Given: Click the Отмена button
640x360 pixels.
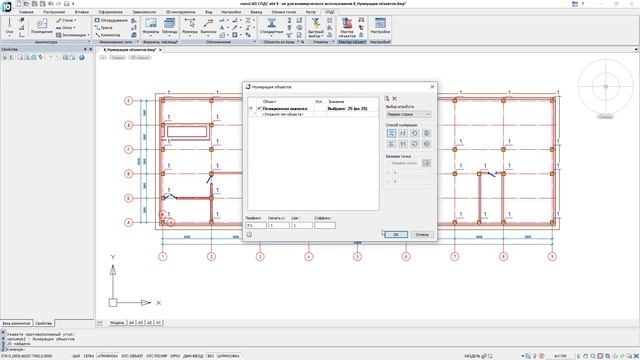Looking at the screenshot, I should click(422, 235).
